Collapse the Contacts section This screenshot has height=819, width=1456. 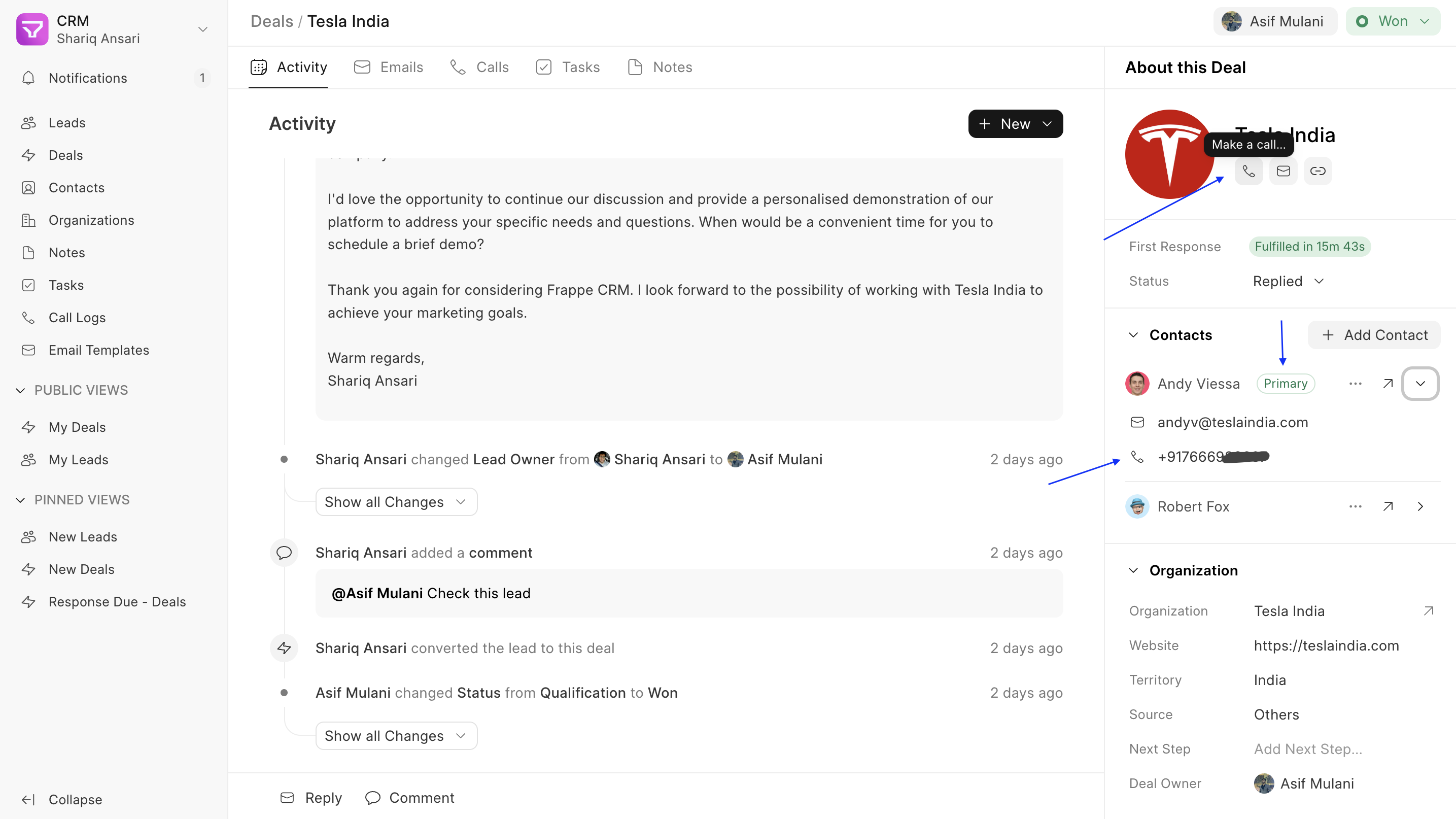[x=1133, y=334]
